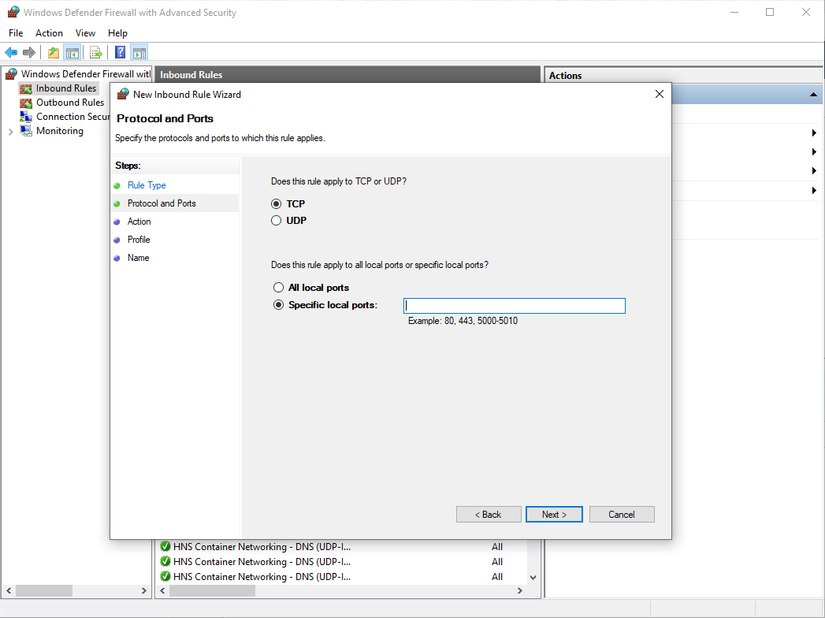Image resolution: width=825 pixels, height=618 pixels.
Task: Click the Up one level folder icon
Action: pyautogui.click(x=53, y=52)
